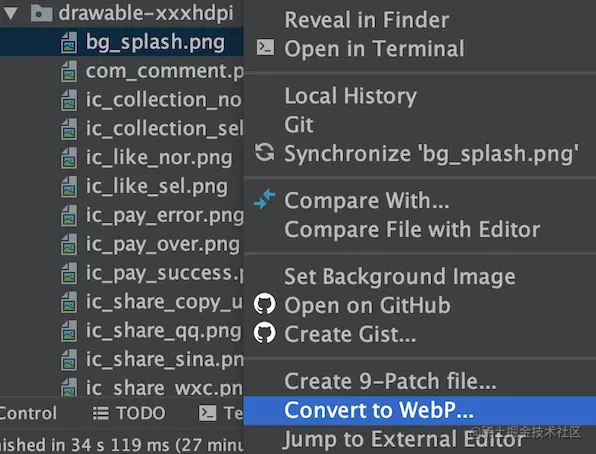The image size is (596, 454).
Task: Click the blue Compare With arrows icon
Action: [265, 199]
